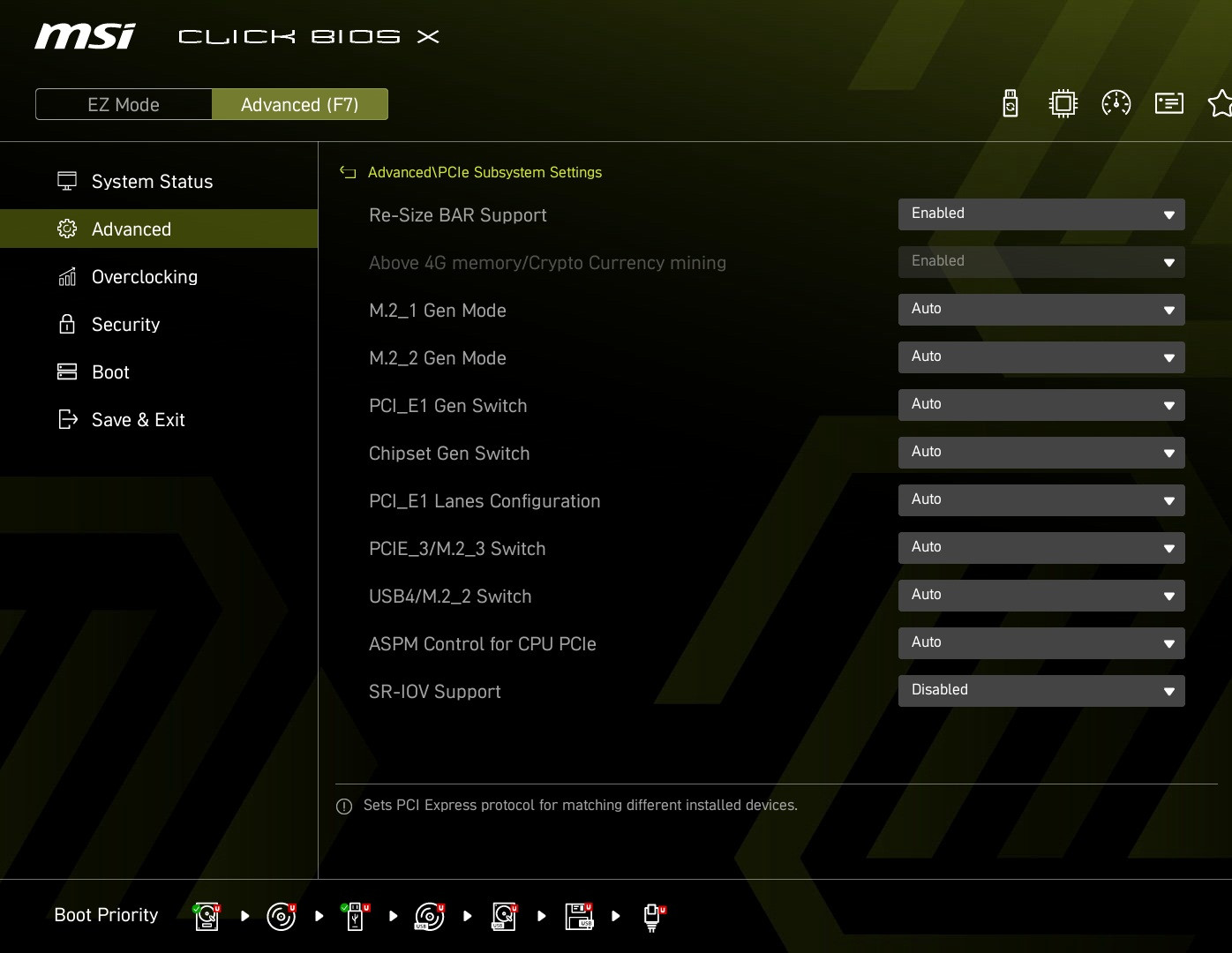Open USB4/M.2_2 Switch dropdown
This screenshot has width=1232, height=953.
1041,596
